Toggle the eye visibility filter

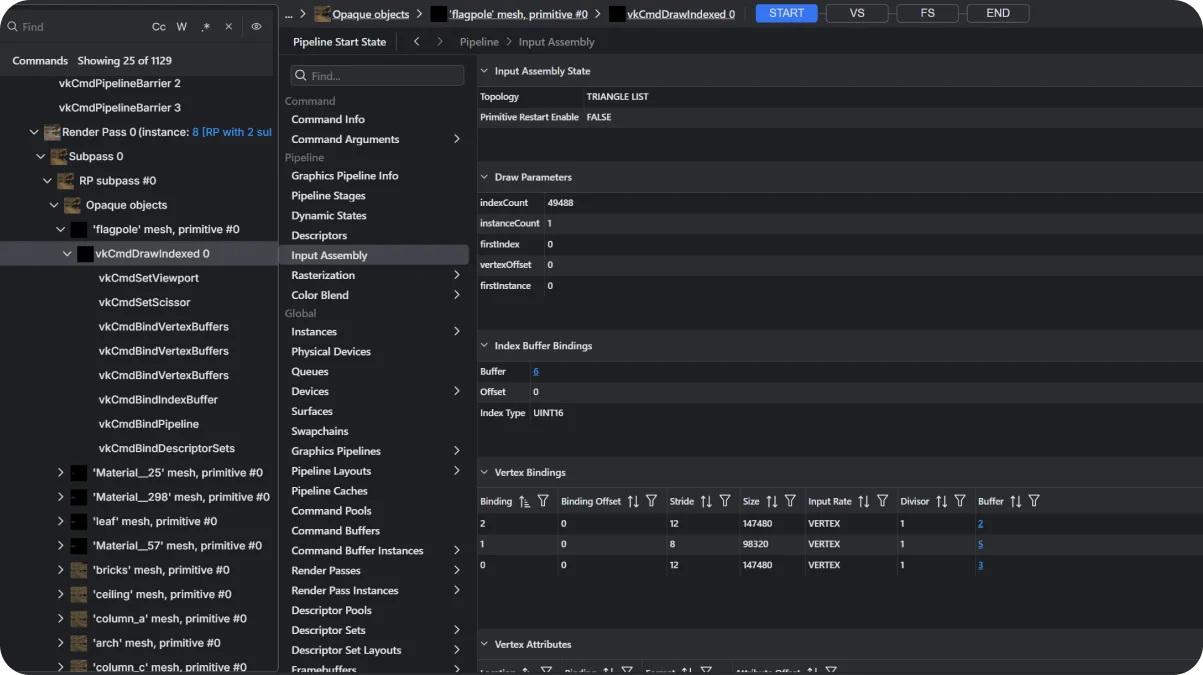click(256, 27)
